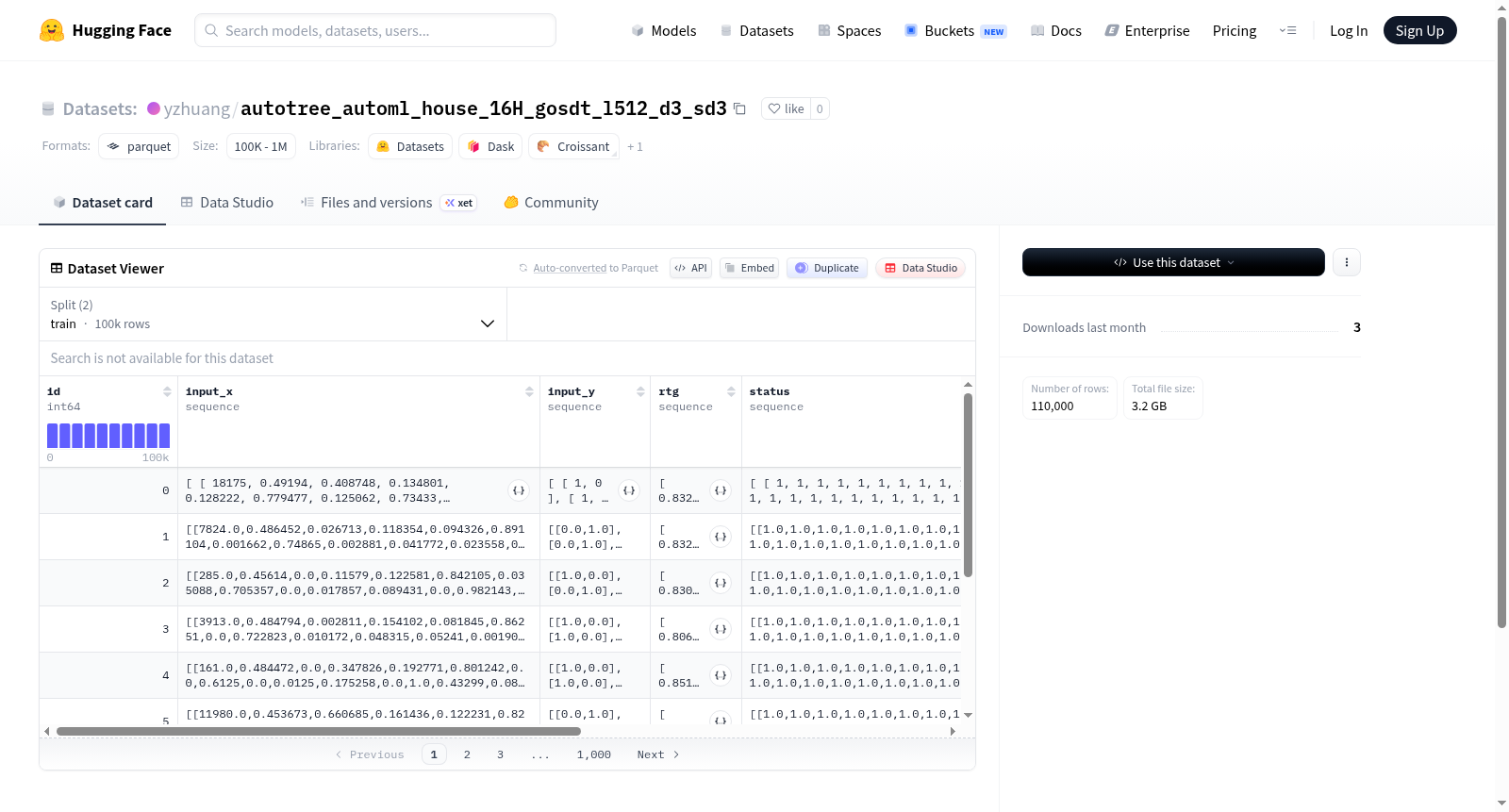Viewport: 1509px width, 812px height.
Task: Expand cell JSON for row 0 rtg
Action: tap(721, 490)
